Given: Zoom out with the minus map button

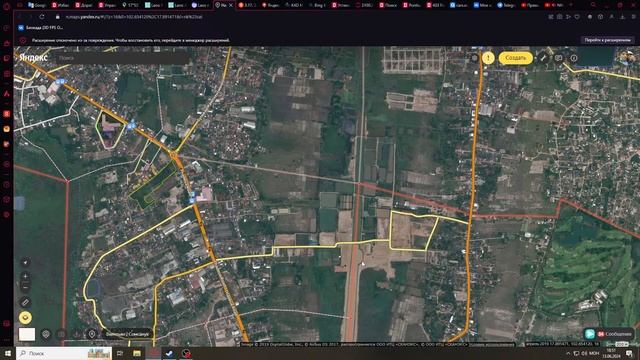Looking at the screenshot, I should (25, 287).
